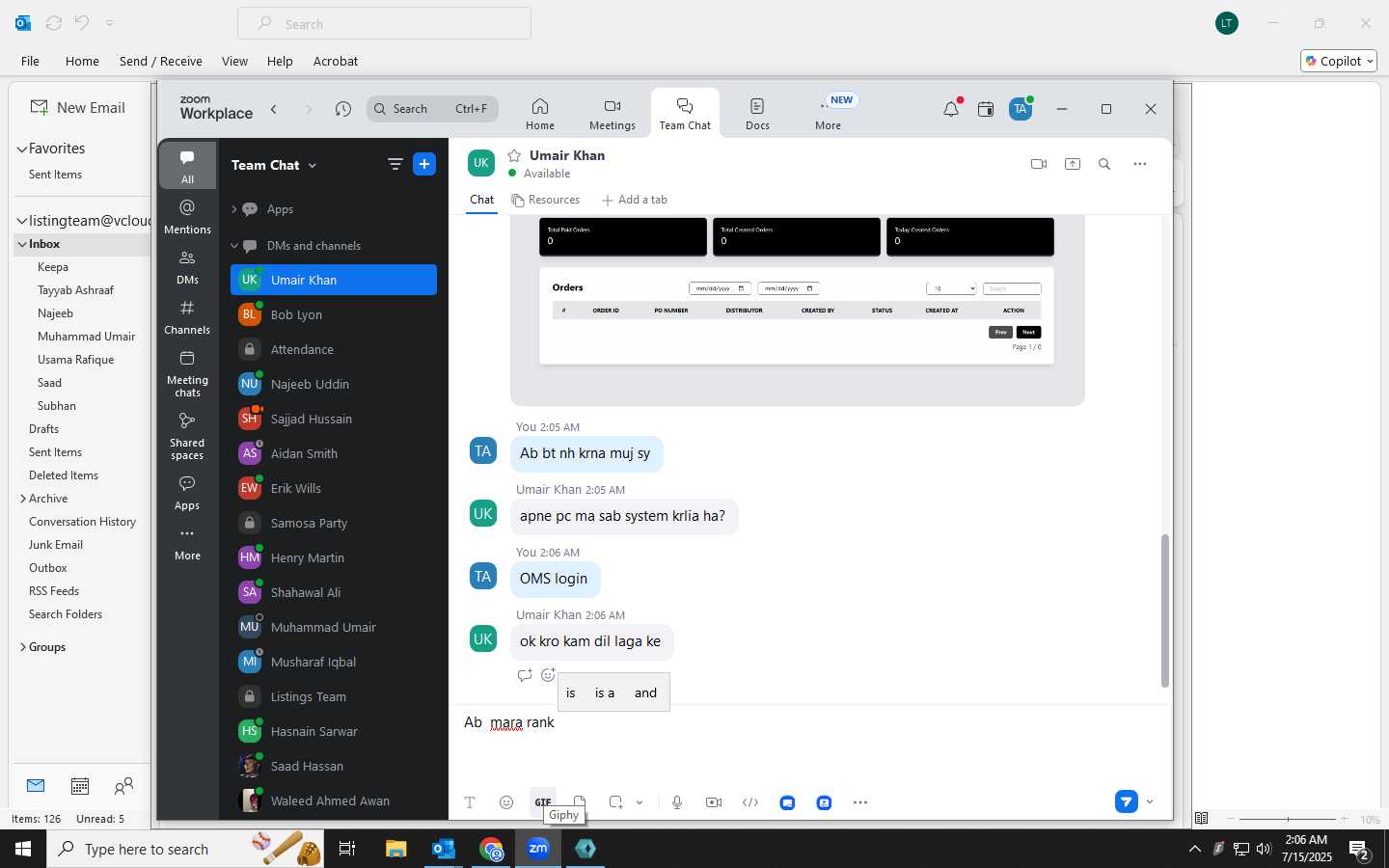The image size is (1389, 868).
Task: Add reaction to the last message
Action: [548, 675]
